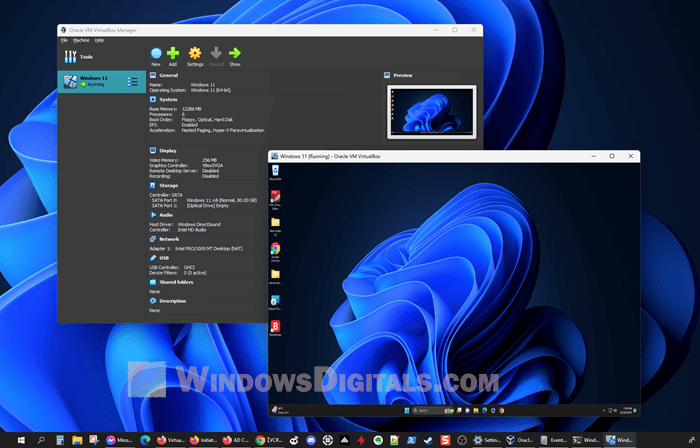This screenshot has width=700, height=448.
Task: Click the System section header
Action: point(168,100)
